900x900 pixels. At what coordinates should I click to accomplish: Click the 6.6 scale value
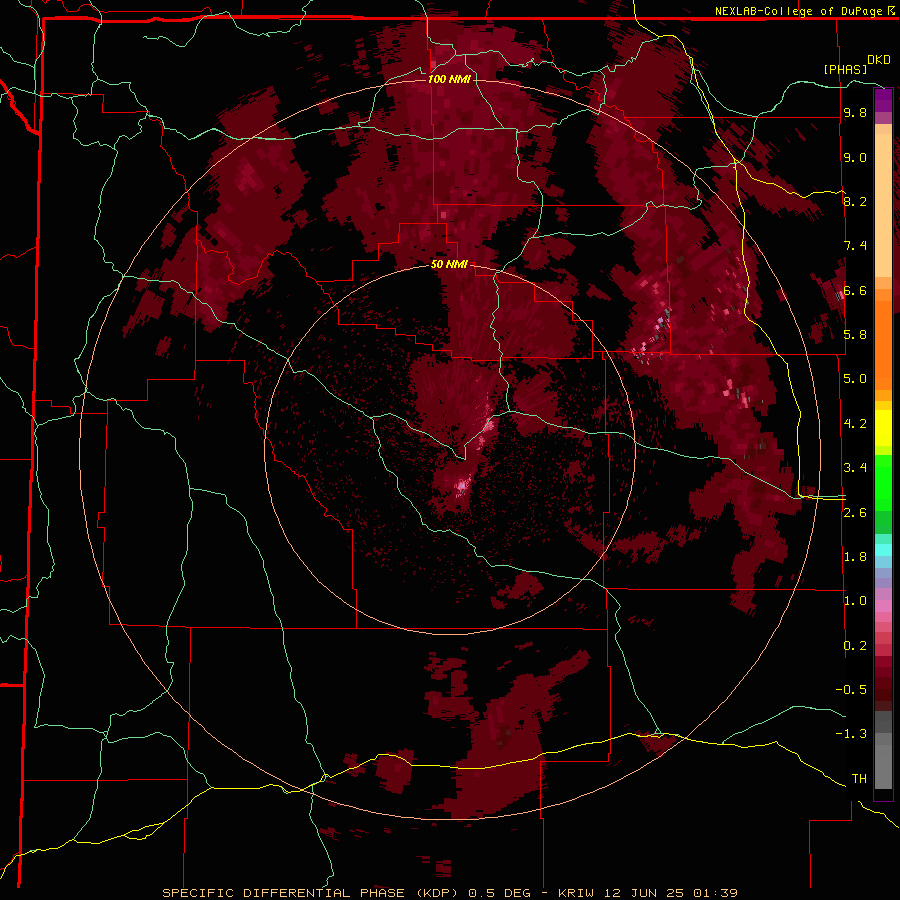point(855,290)
